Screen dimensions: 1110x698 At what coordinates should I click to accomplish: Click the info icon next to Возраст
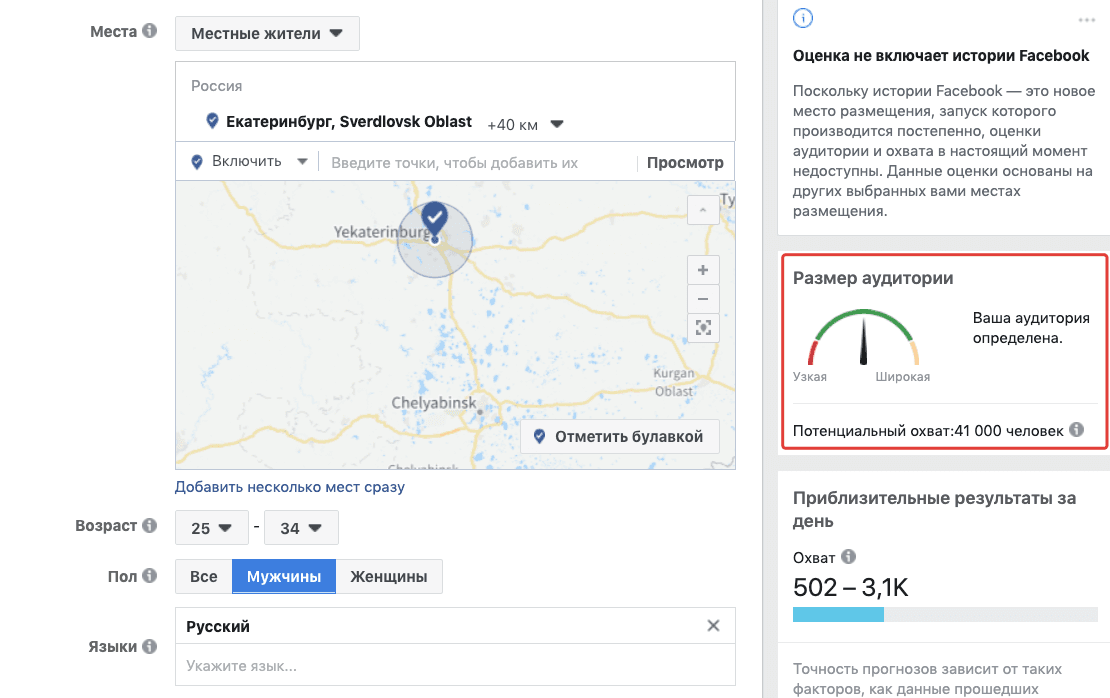pyautogui.click(x=149, y=525)
